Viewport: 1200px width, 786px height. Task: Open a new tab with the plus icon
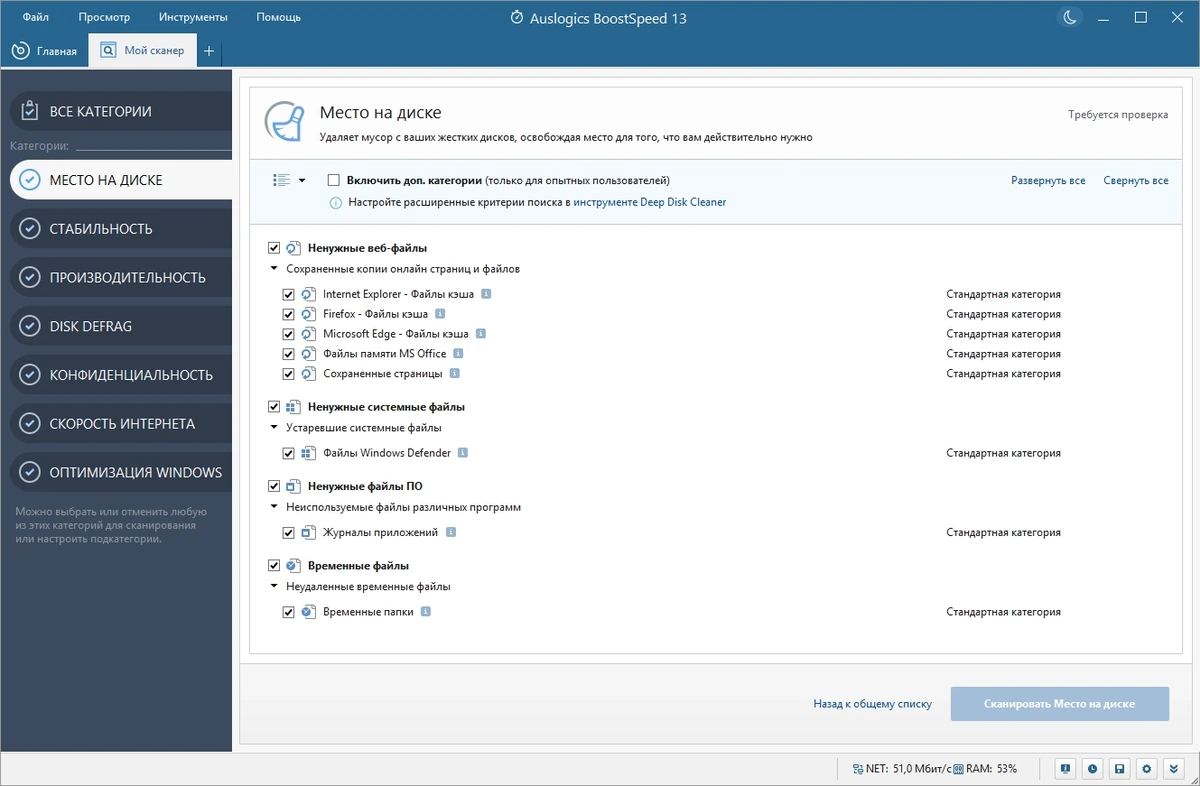pyautogui.click(x=209, y=51)
